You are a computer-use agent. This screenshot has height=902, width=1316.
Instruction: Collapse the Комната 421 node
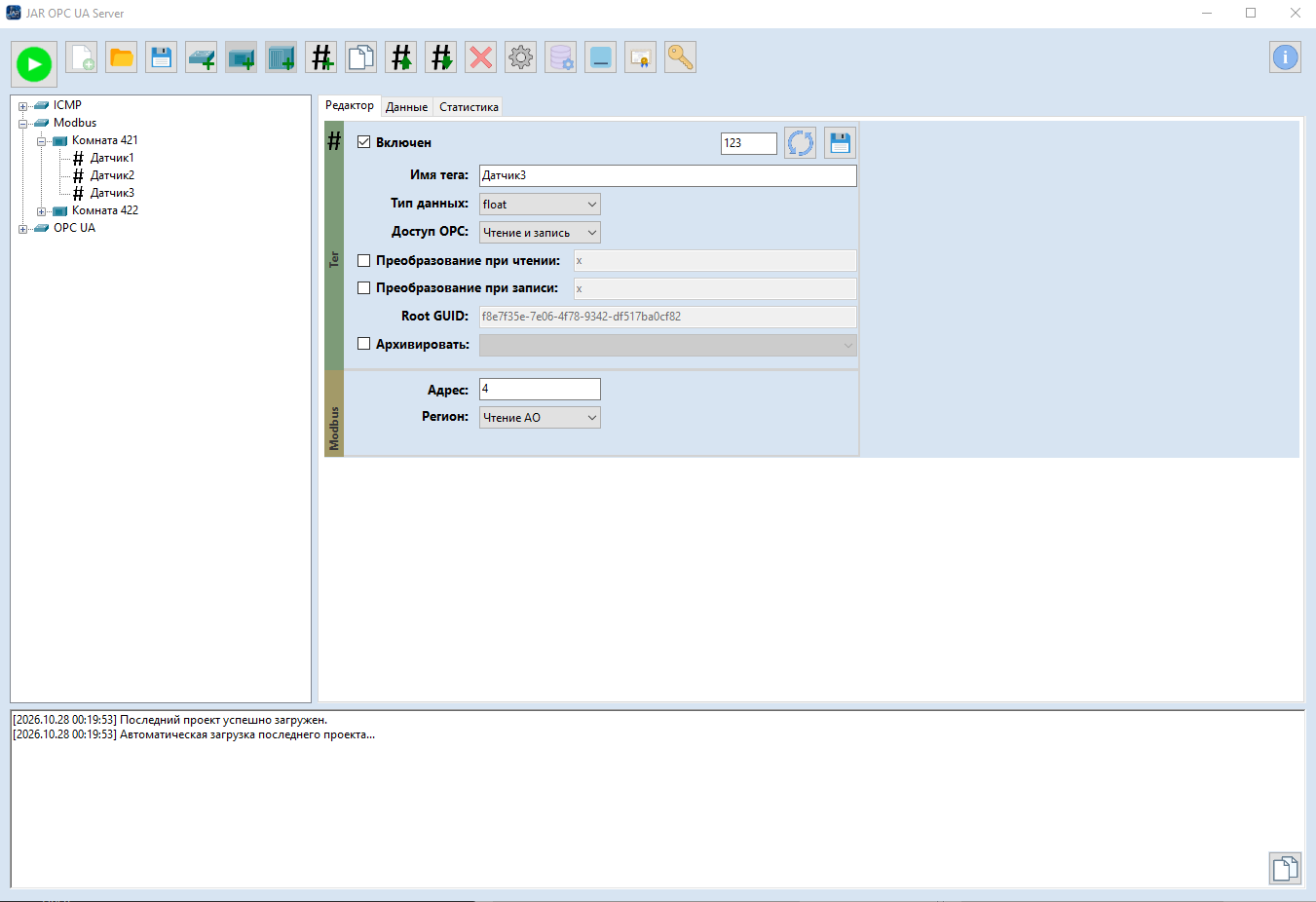click(41, 141)
